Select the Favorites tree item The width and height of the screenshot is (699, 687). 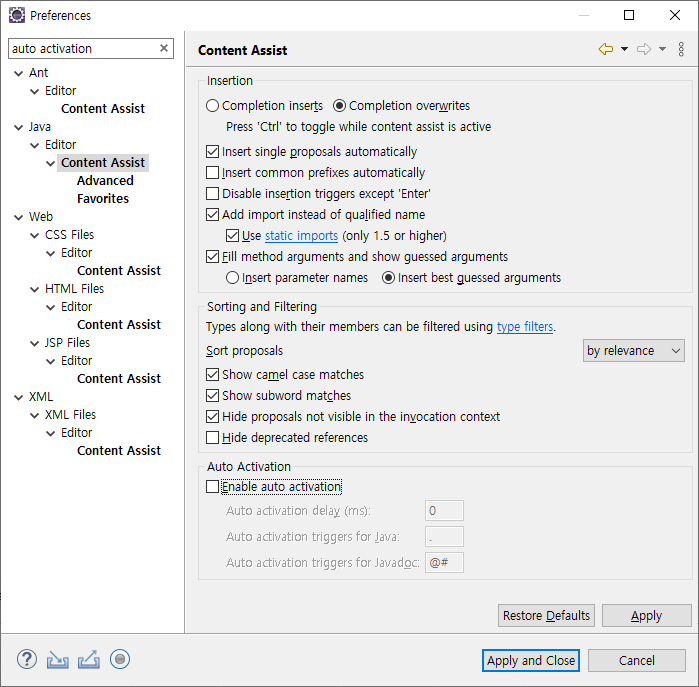click(x=103, y=199)
